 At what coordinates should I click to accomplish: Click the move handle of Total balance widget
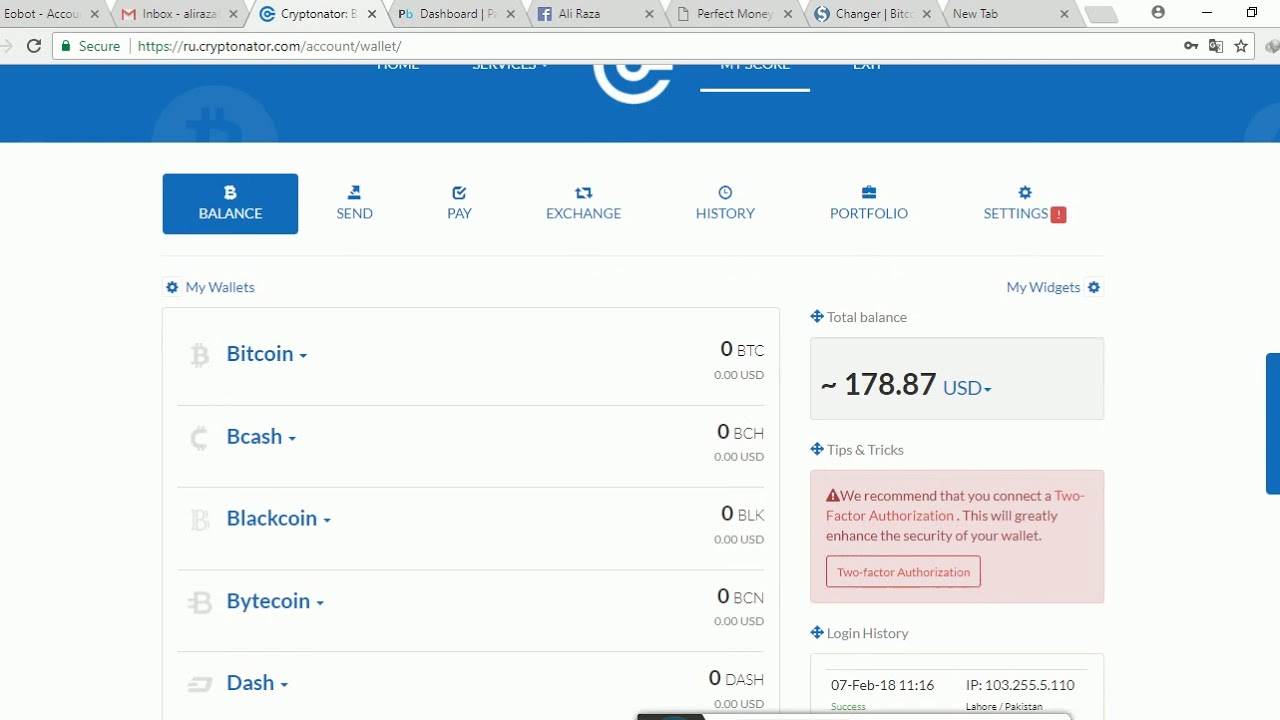(x=817, y=316)
